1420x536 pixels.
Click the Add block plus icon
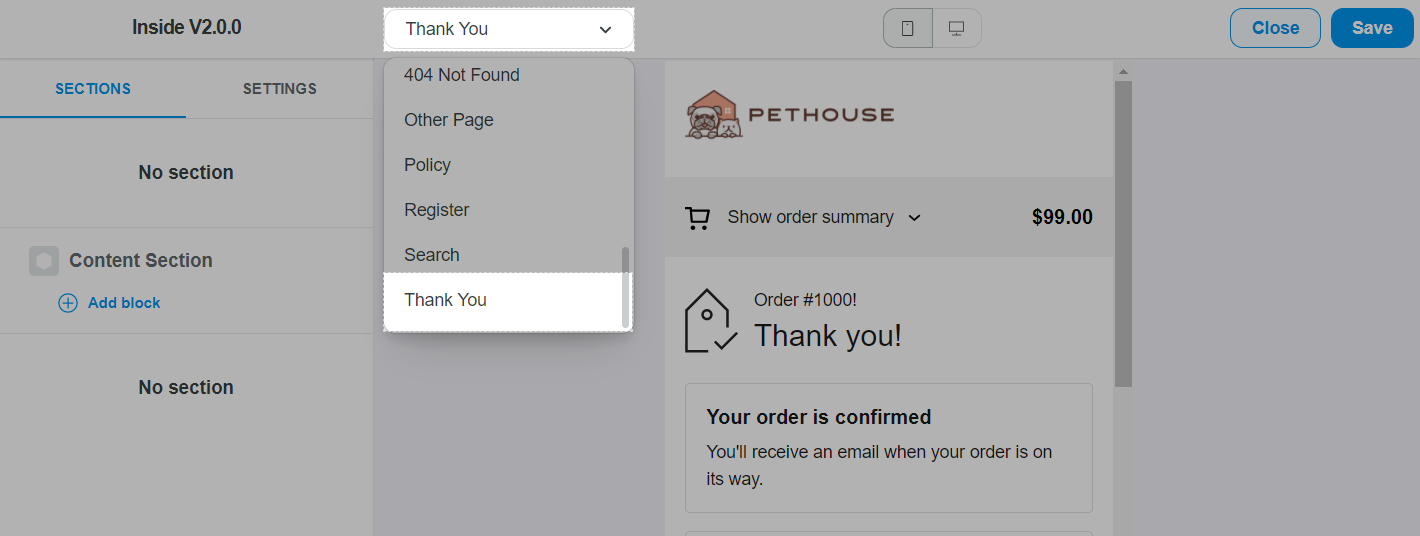tap(68, 303)
